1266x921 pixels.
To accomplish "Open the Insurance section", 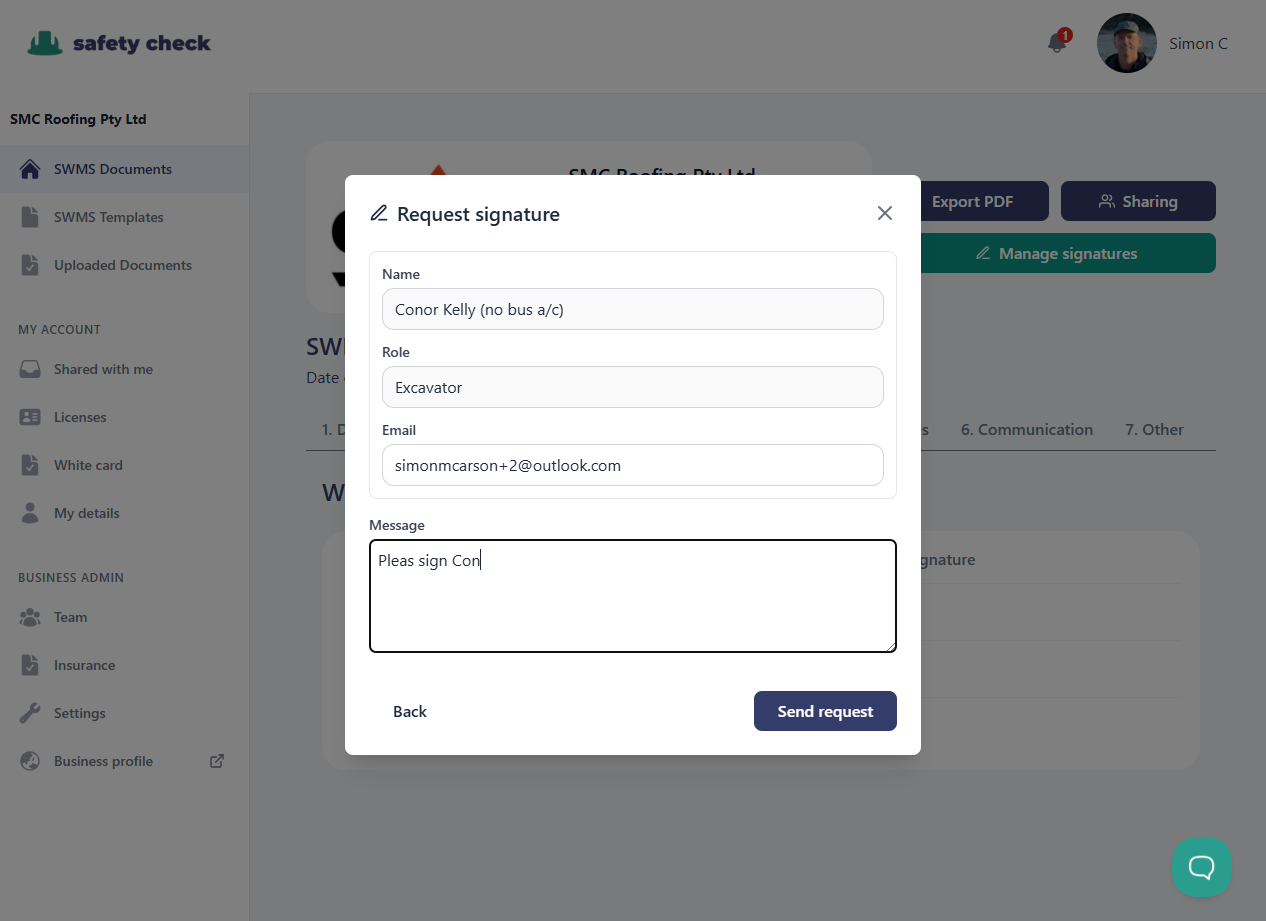I will point(83,665).
